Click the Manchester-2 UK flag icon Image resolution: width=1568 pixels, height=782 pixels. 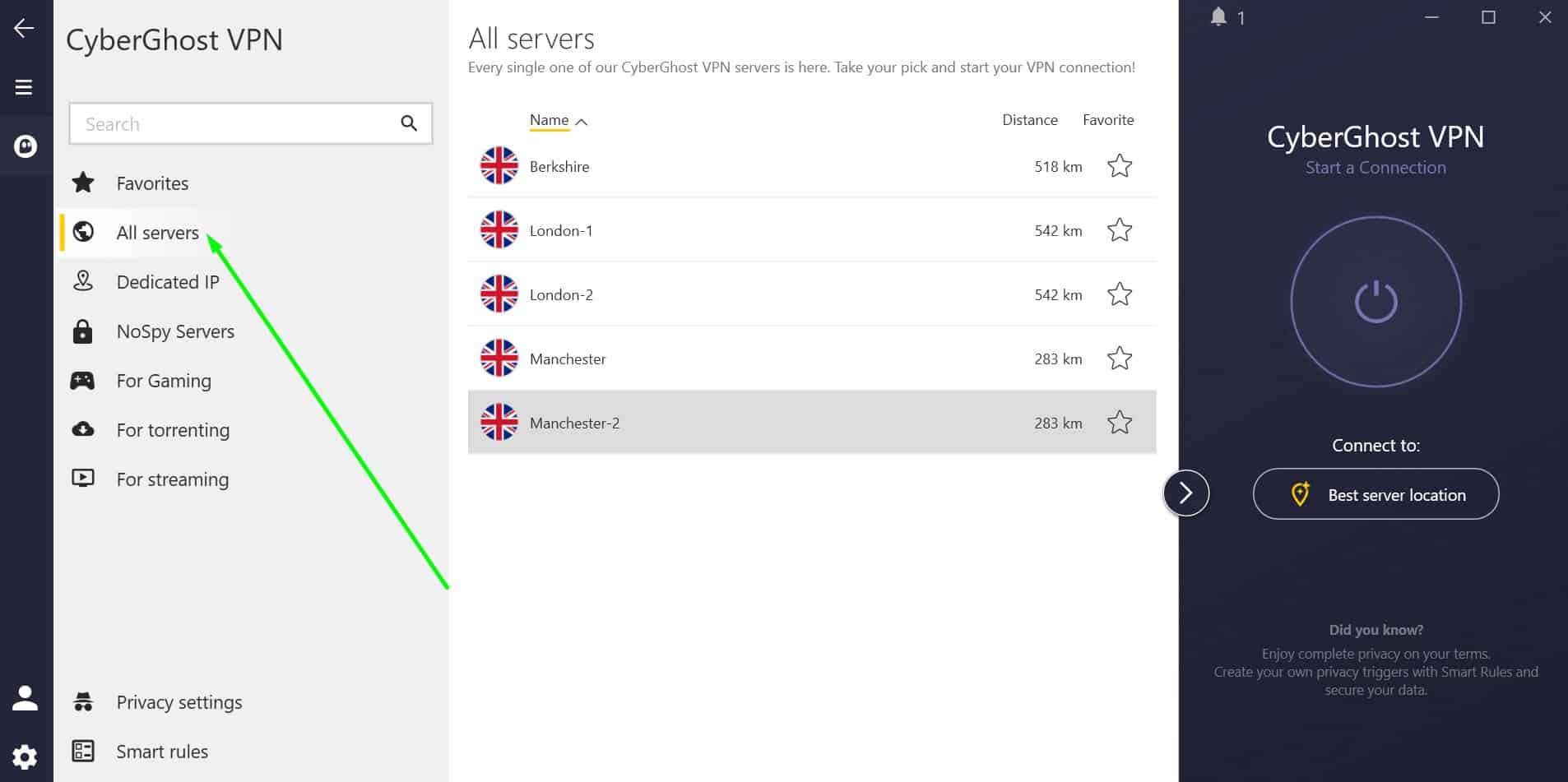point(499,423)
